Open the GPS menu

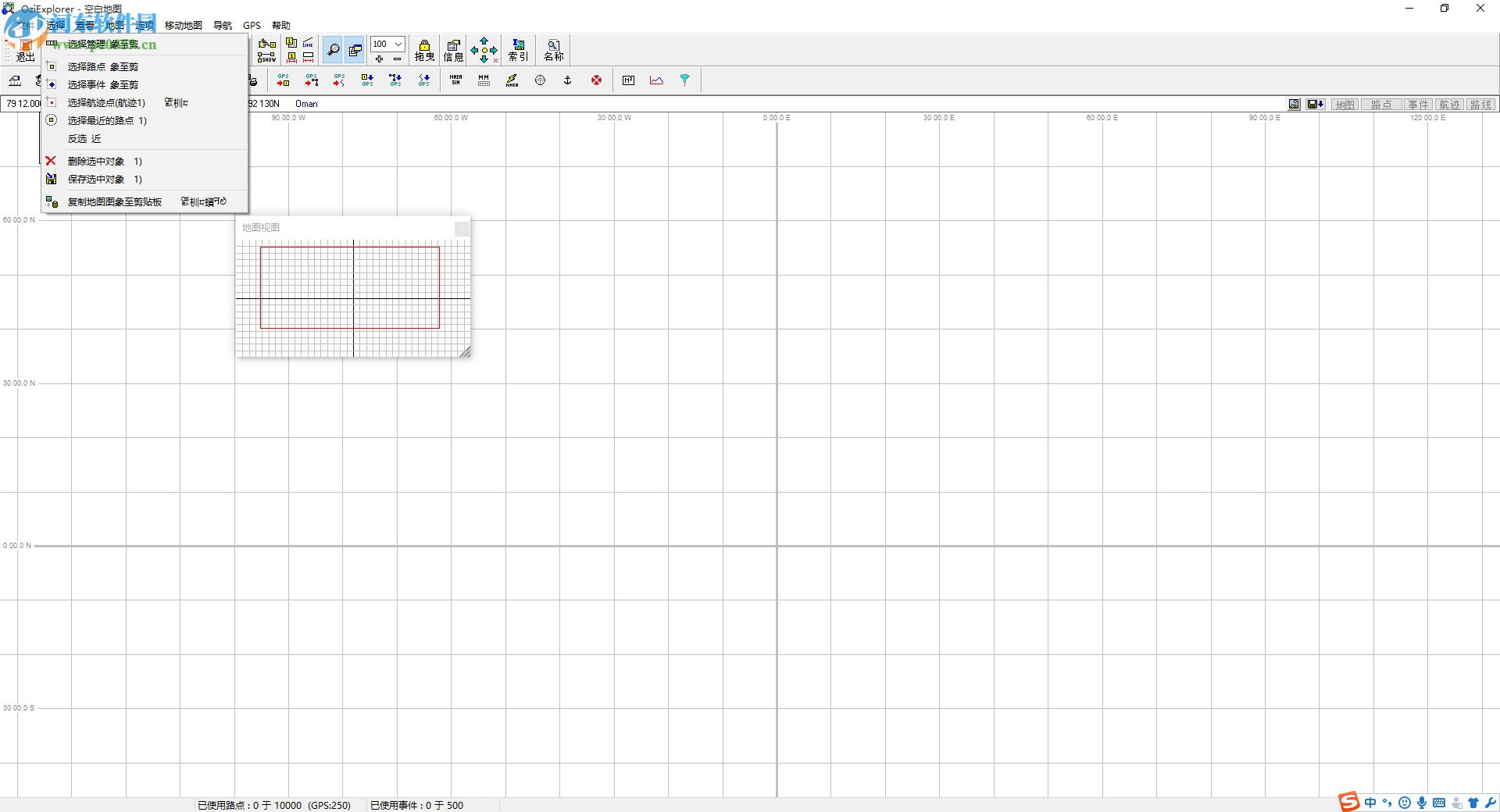[x=252, y=25]
